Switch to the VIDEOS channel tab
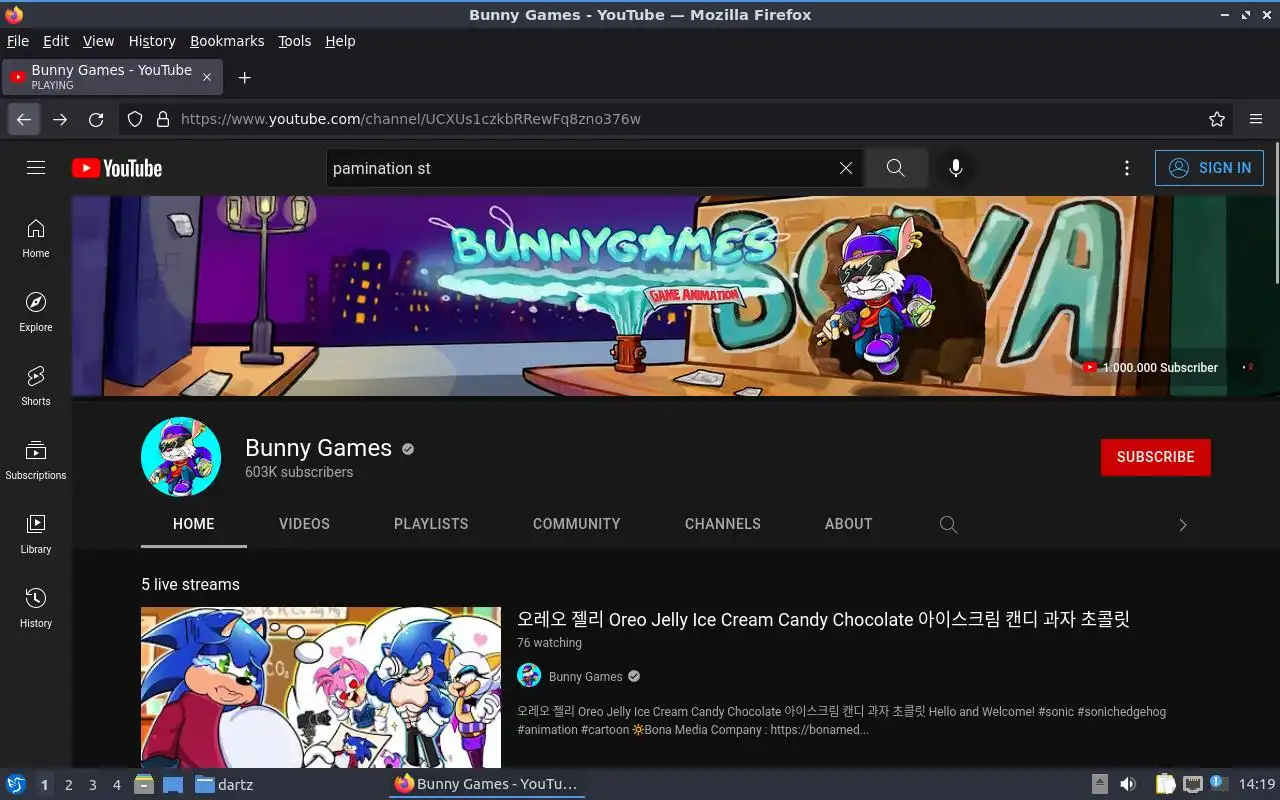1280x800 pixels. [304, 524]
